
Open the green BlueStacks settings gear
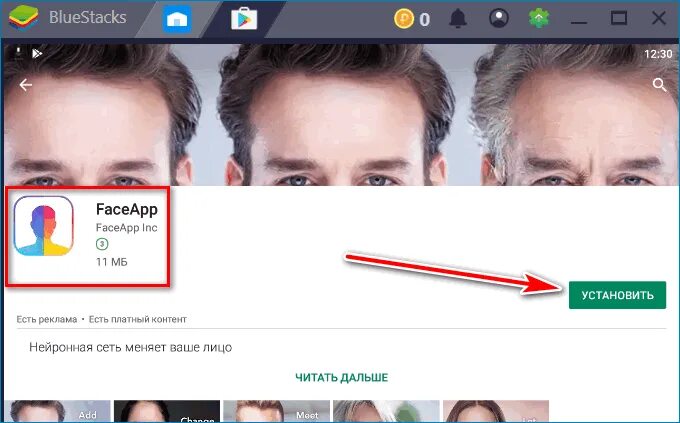(539, 18)
